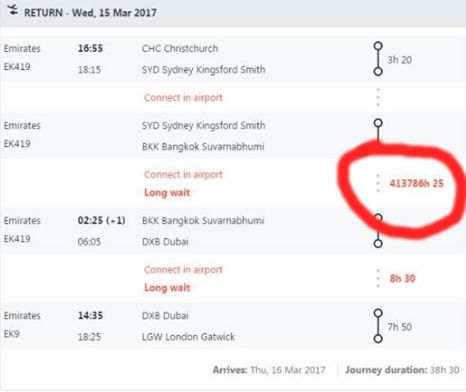
Task: Click the dotted connection marker after Sydney
Action: [x=378, y=97]
